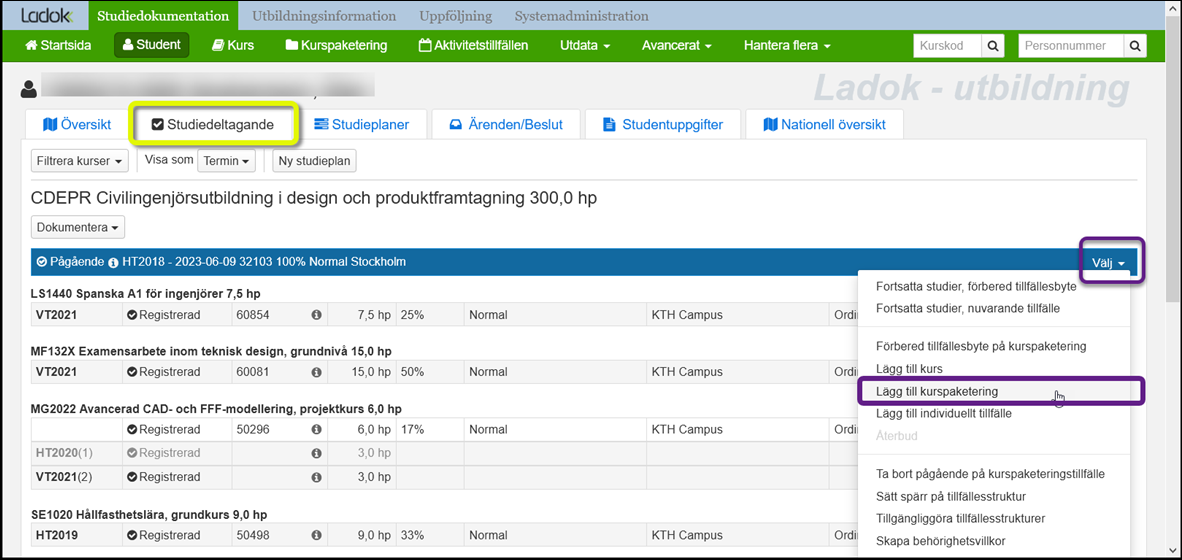
Task: Click info icon in MF132X Examensarbete row
Action: [x=316, y=372]
